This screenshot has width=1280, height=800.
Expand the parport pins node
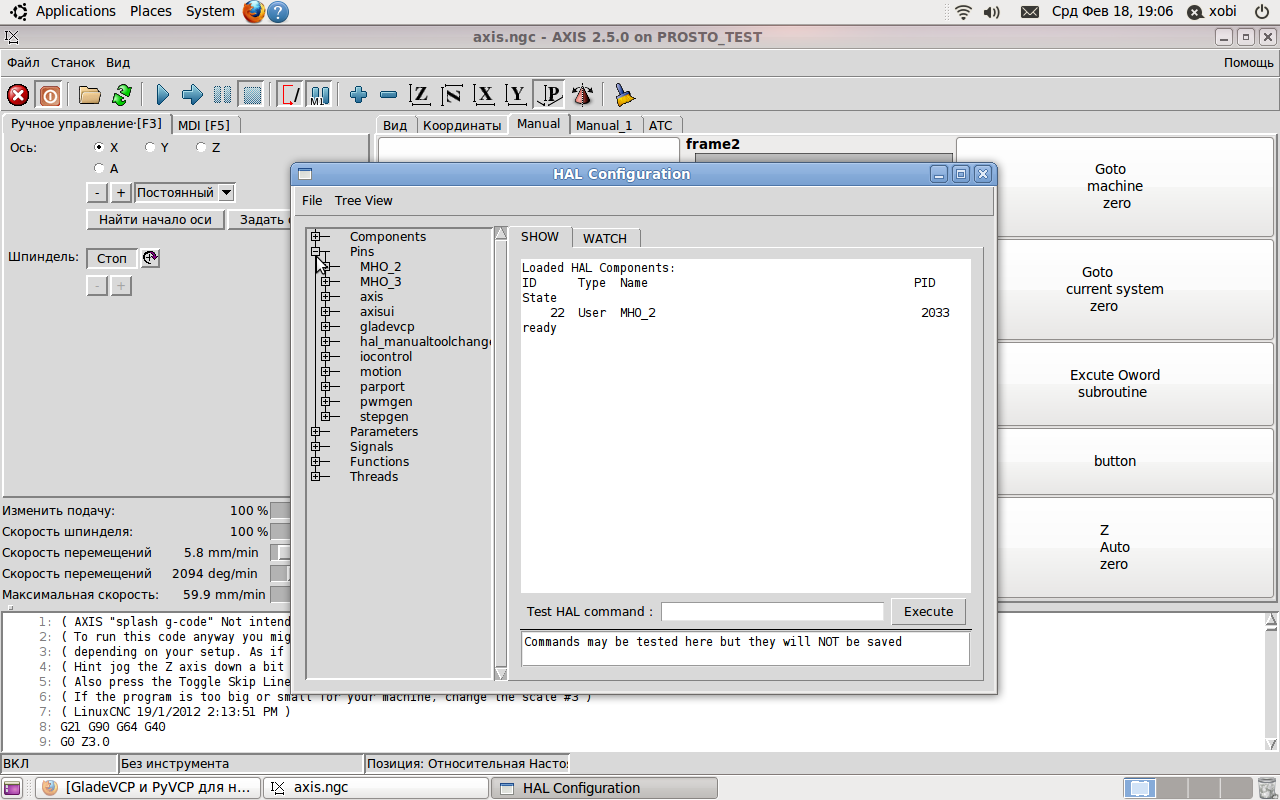(x=326, y=387)
